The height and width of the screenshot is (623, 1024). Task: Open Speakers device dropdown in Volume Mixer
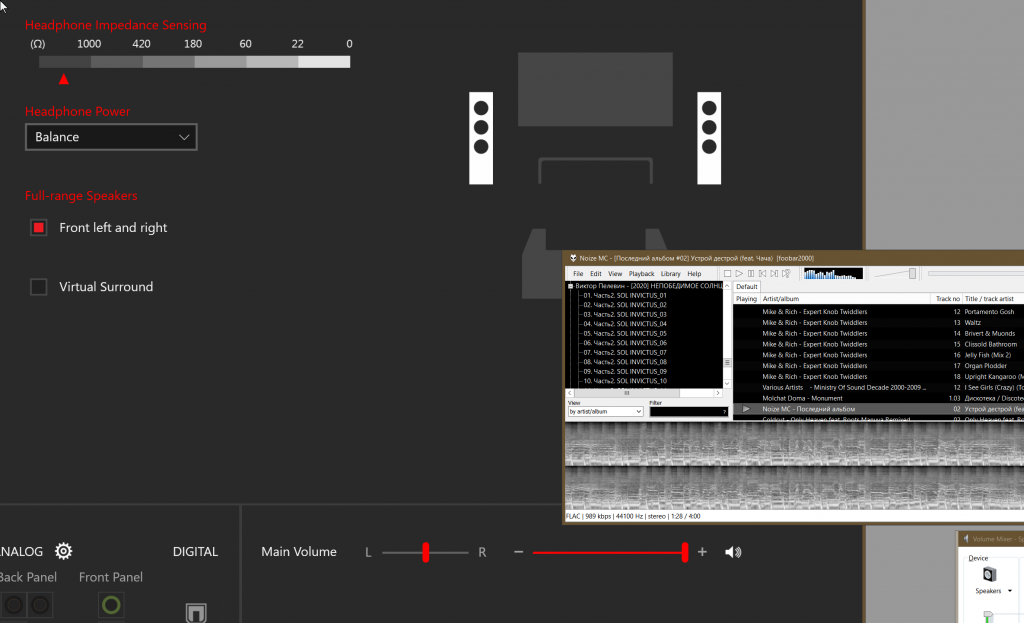click(x=1010, y=591)
